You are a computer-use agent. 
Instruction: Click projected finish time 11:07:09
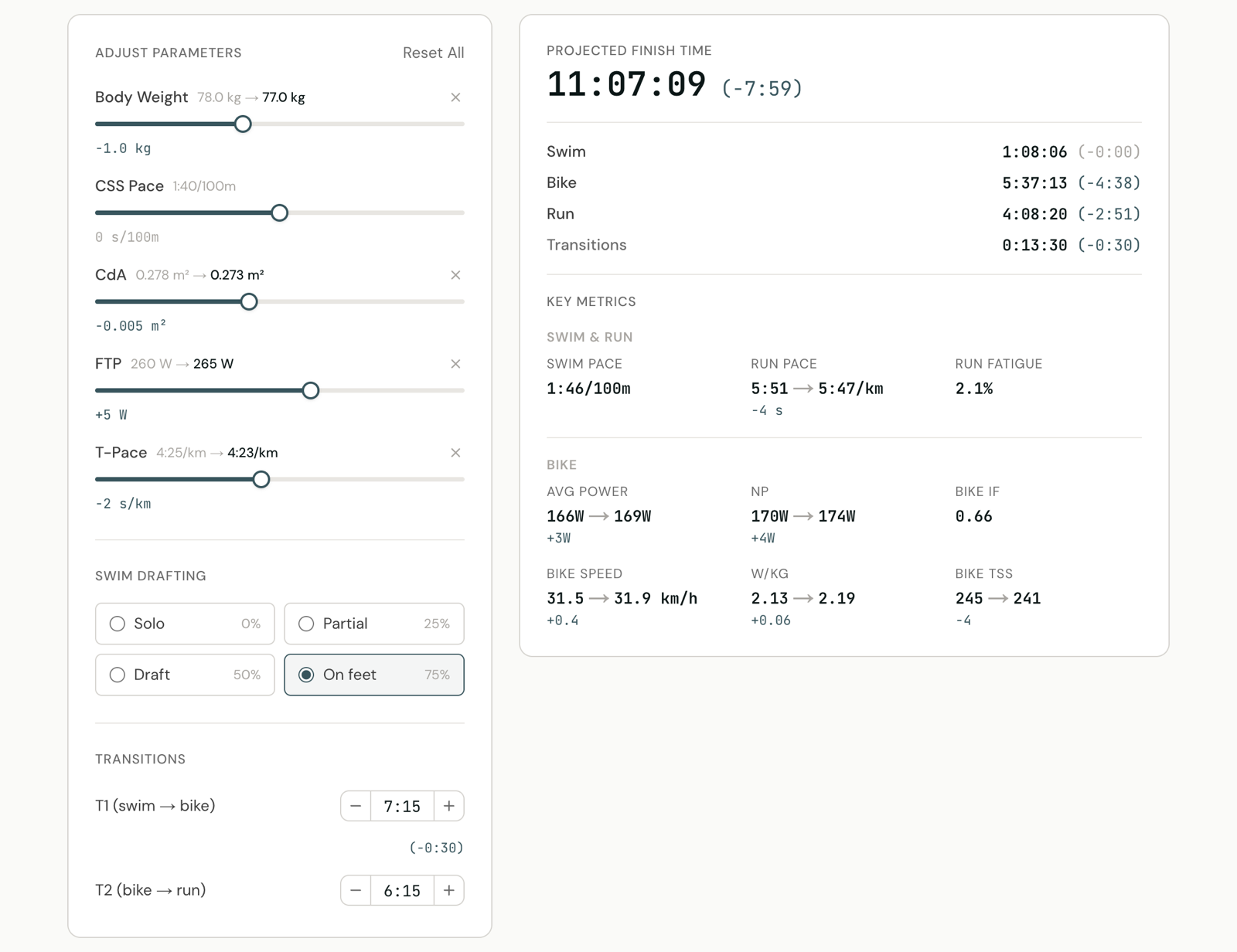(x=626, y=84)
